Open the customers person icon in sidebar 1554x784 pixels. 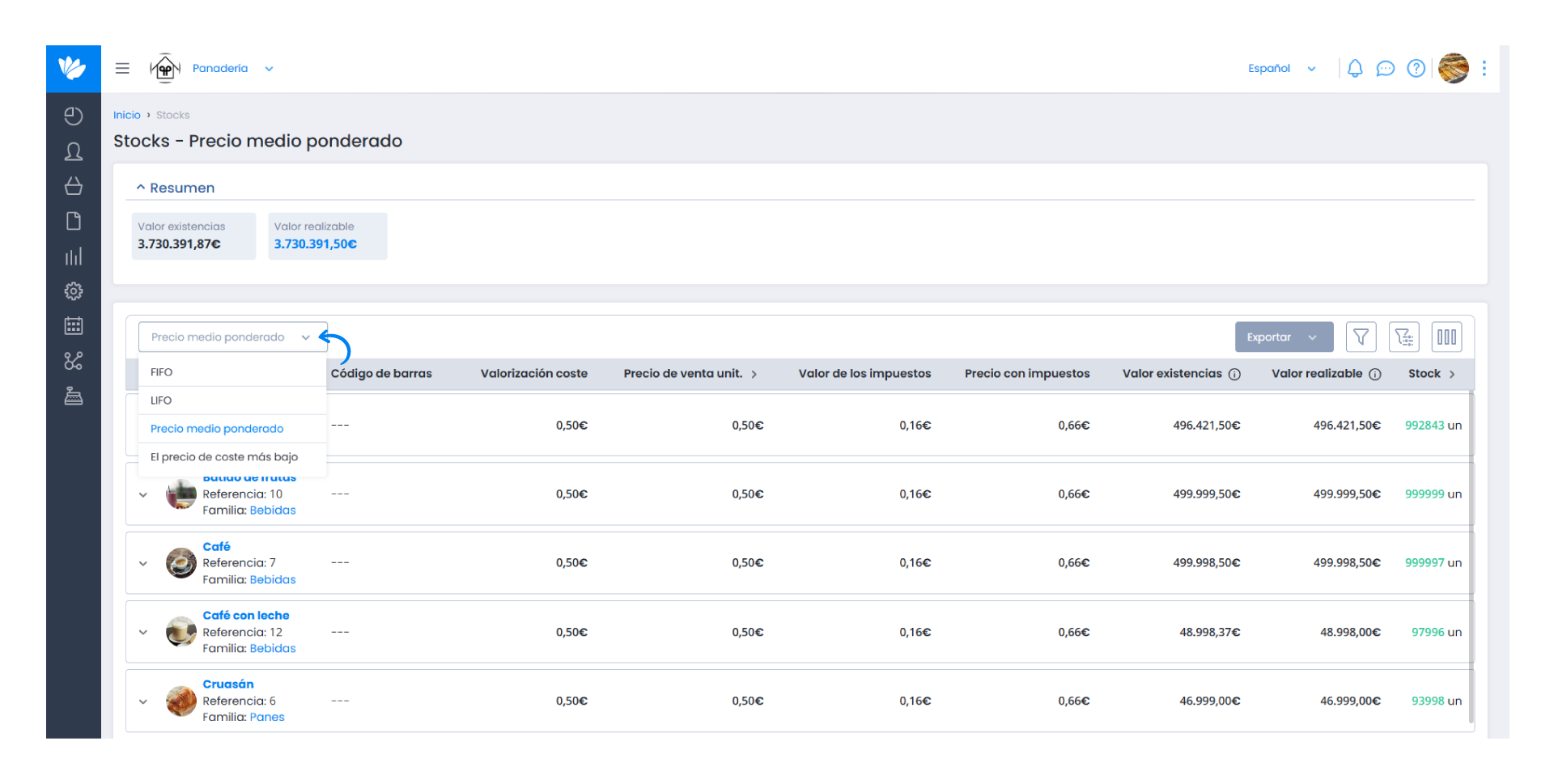74,151
